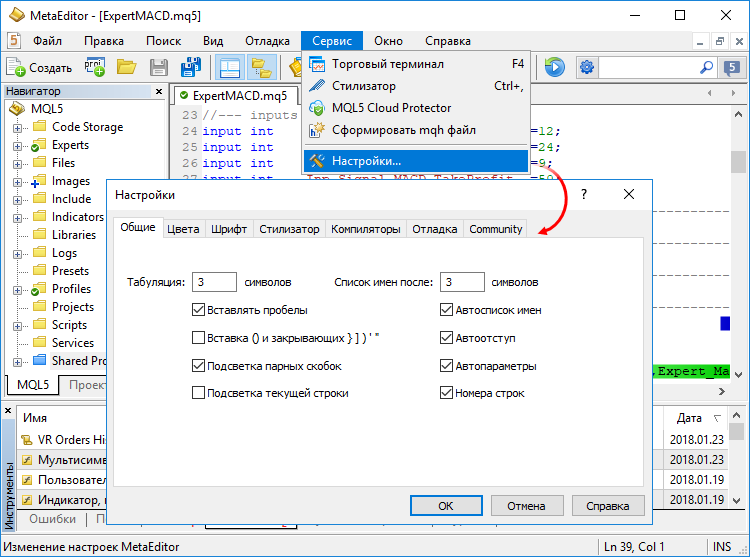Sort by the Дата column header
750x557 pixels.
(695, 418)
